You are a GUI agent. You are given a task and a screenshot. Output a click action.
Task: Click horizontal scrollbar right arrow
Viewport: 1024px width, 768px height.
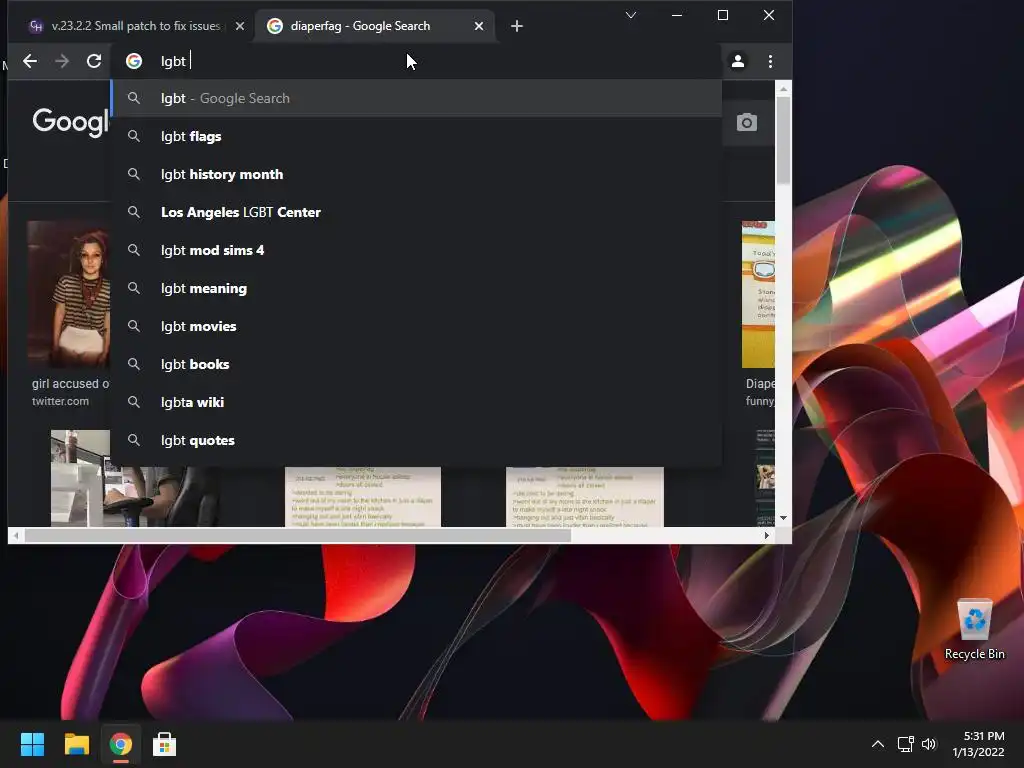(767, 536)
